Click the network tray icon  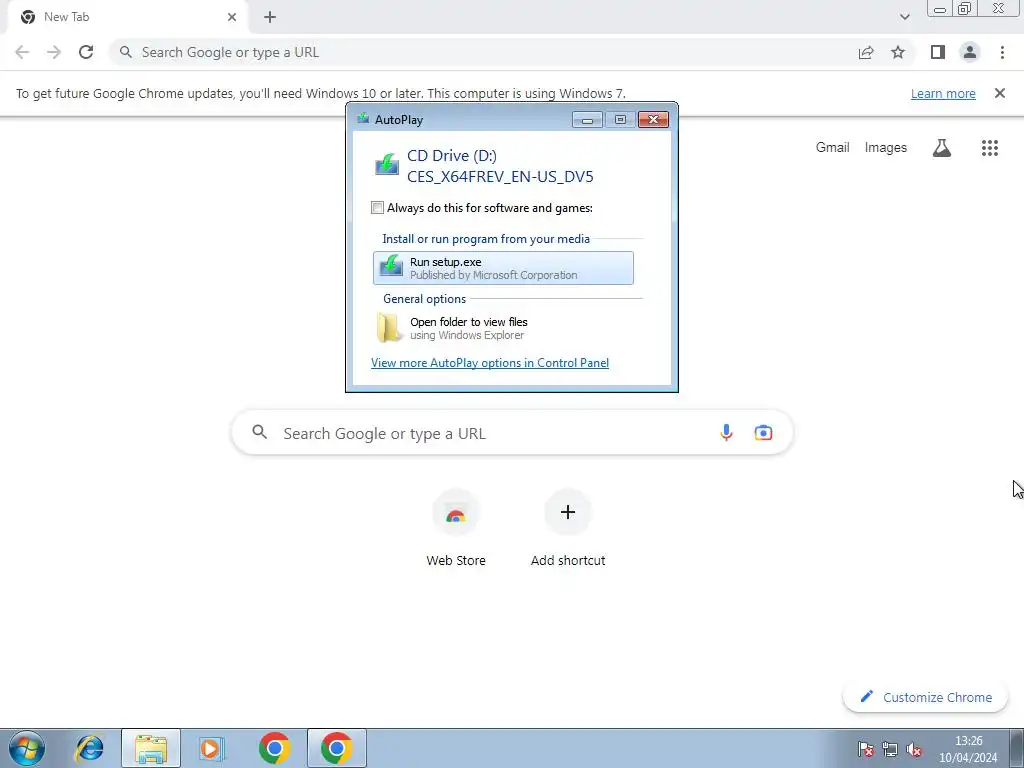click(x=890, y=749)
